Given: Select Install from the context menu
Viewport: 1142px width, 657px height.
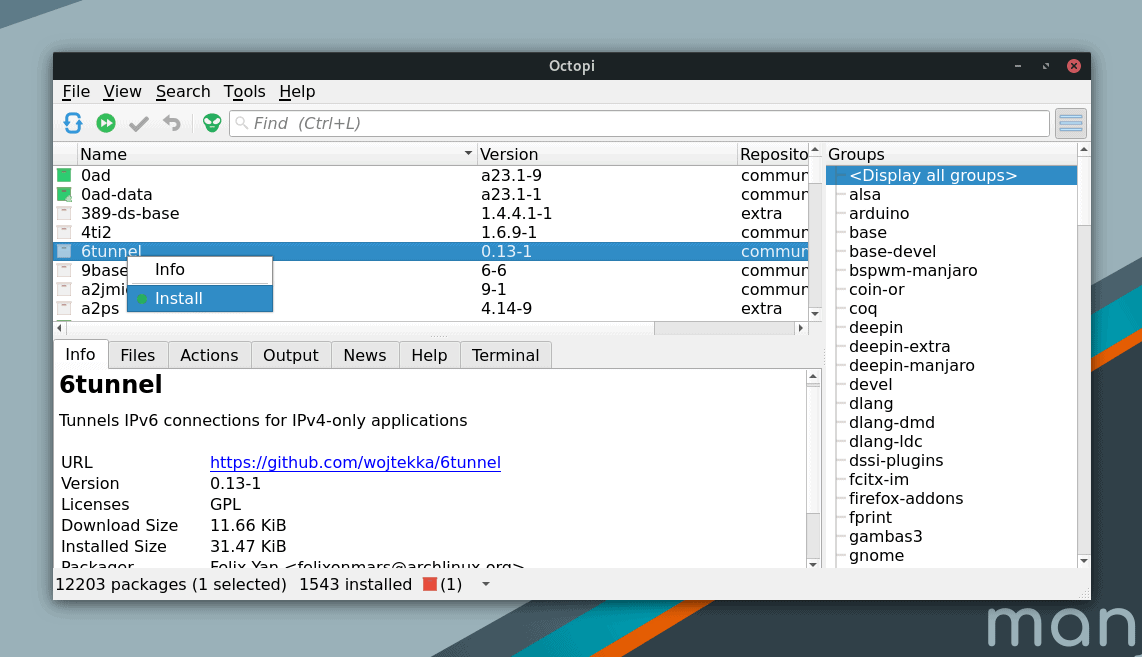Looking at the screenshot, I should click(179, 298).
